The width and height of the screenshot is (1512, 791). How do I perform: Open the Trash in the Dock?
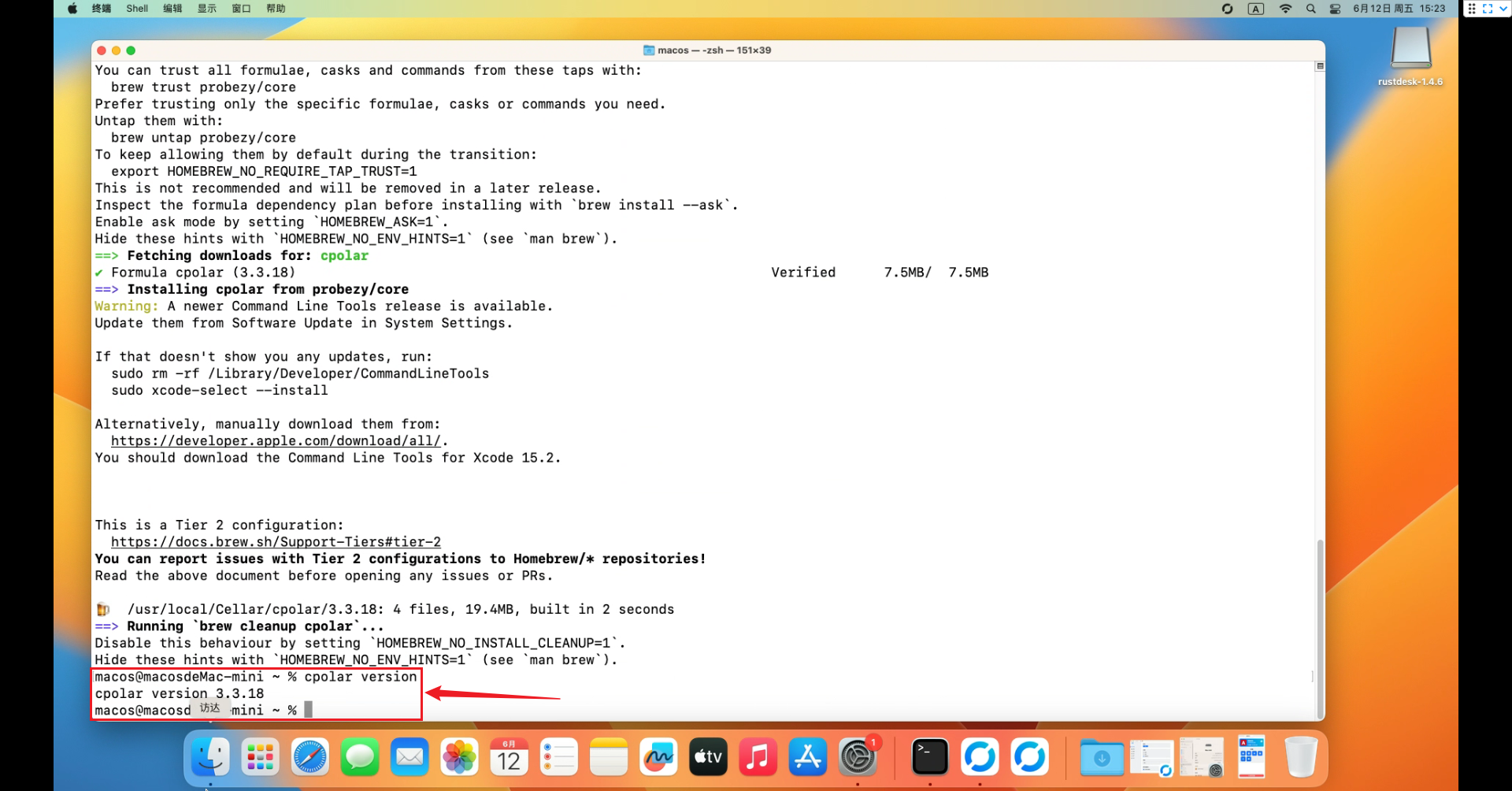coord(1301,757)
